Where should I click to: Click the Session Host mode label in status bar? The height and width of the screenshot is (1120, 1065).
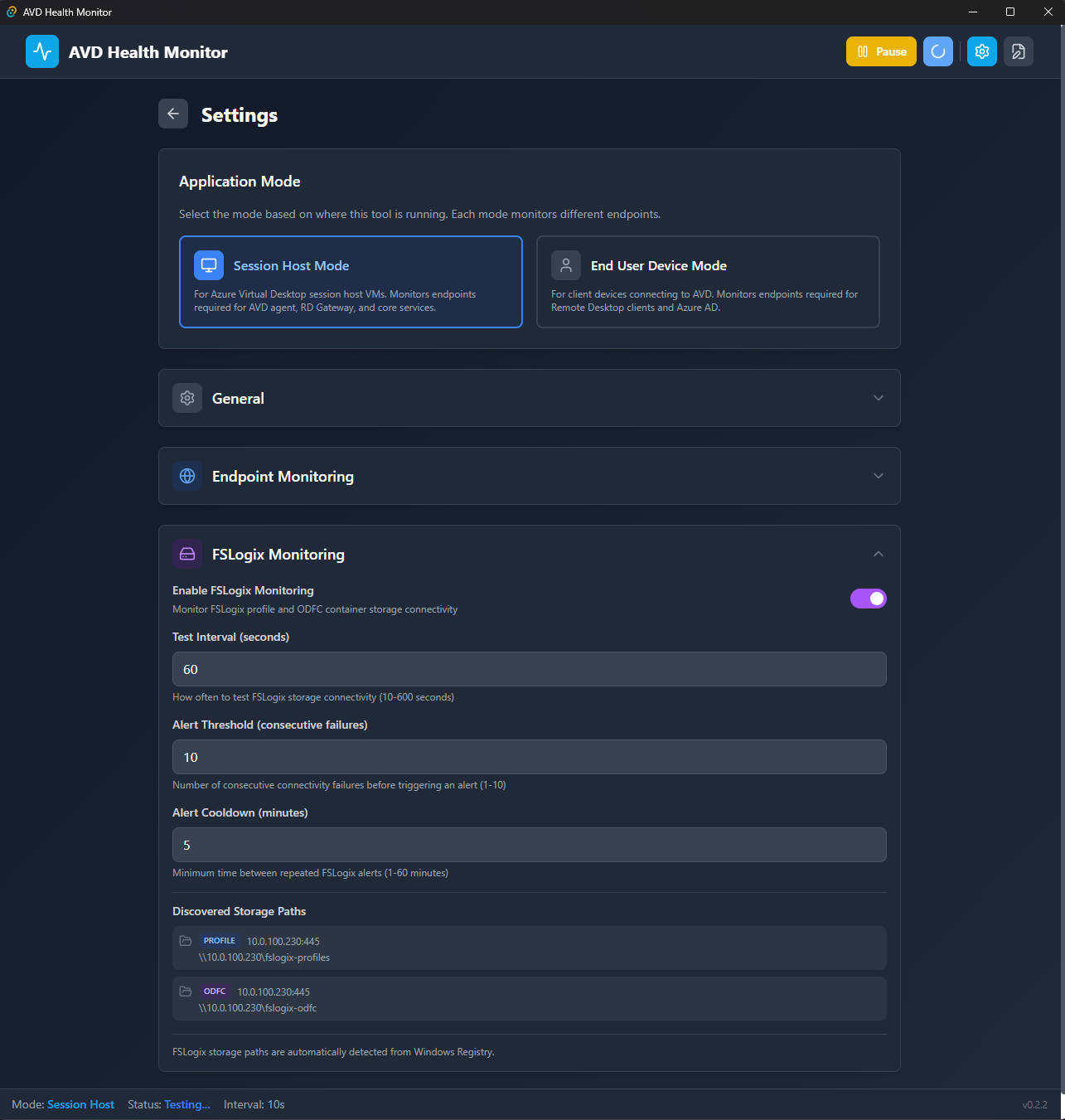point(80,1104)
